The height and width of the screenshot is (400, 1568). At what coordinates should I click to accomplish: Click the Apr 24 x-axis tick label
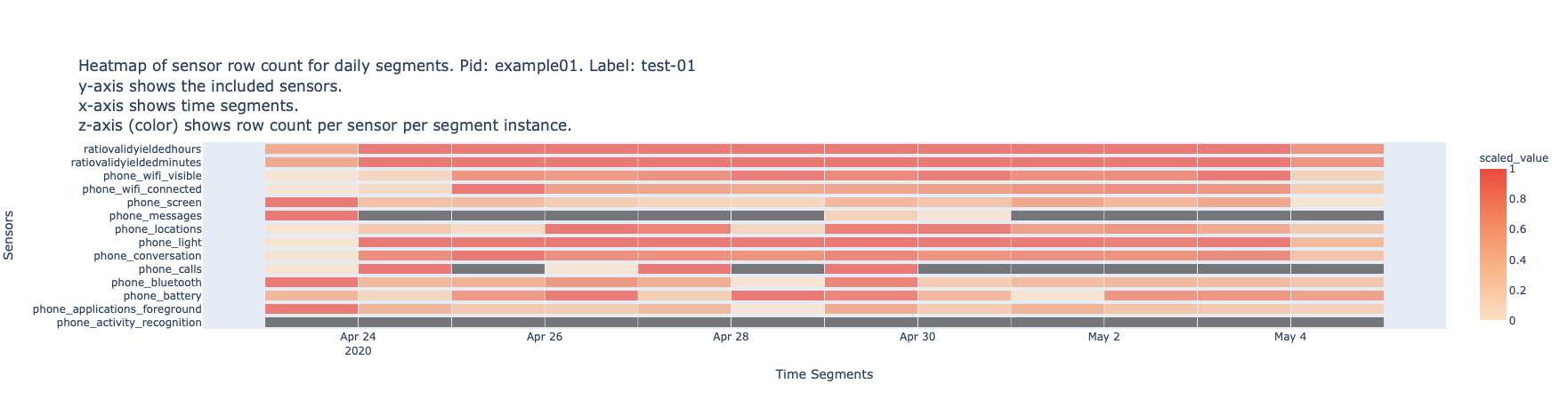[358, 337]
